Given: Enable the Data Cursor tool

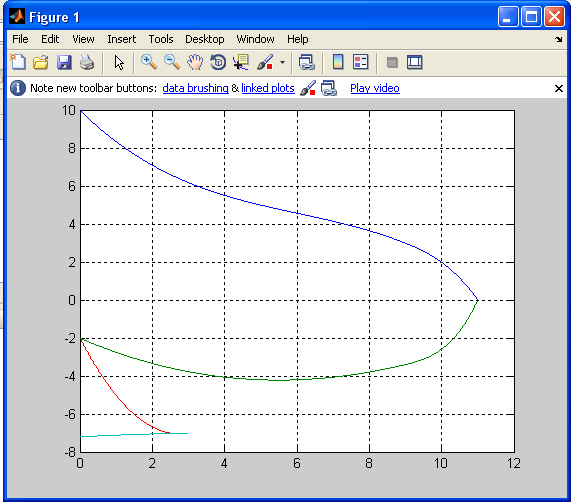Looking at the screenshot, I should pyautogui.click(x=241, y=62).
